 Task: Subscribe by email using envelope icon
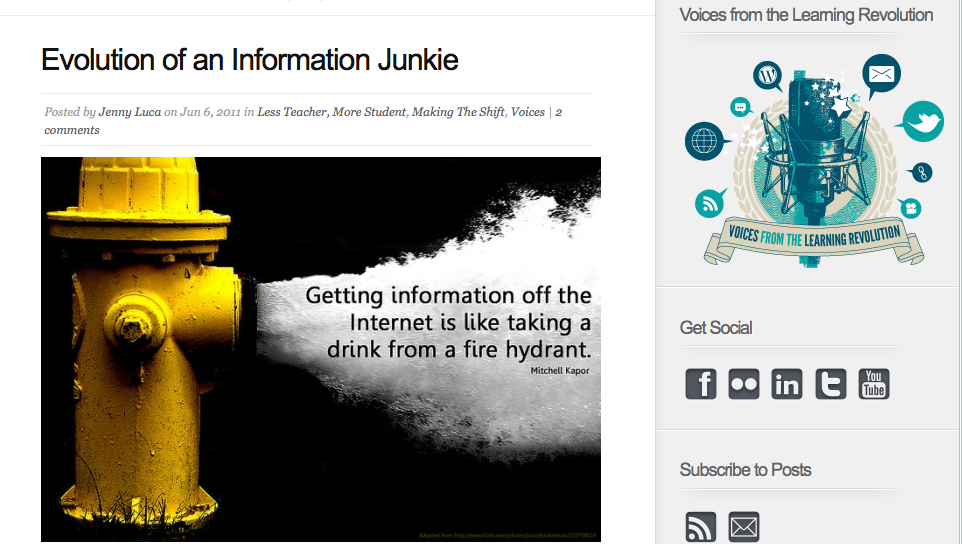click(744, 527)
